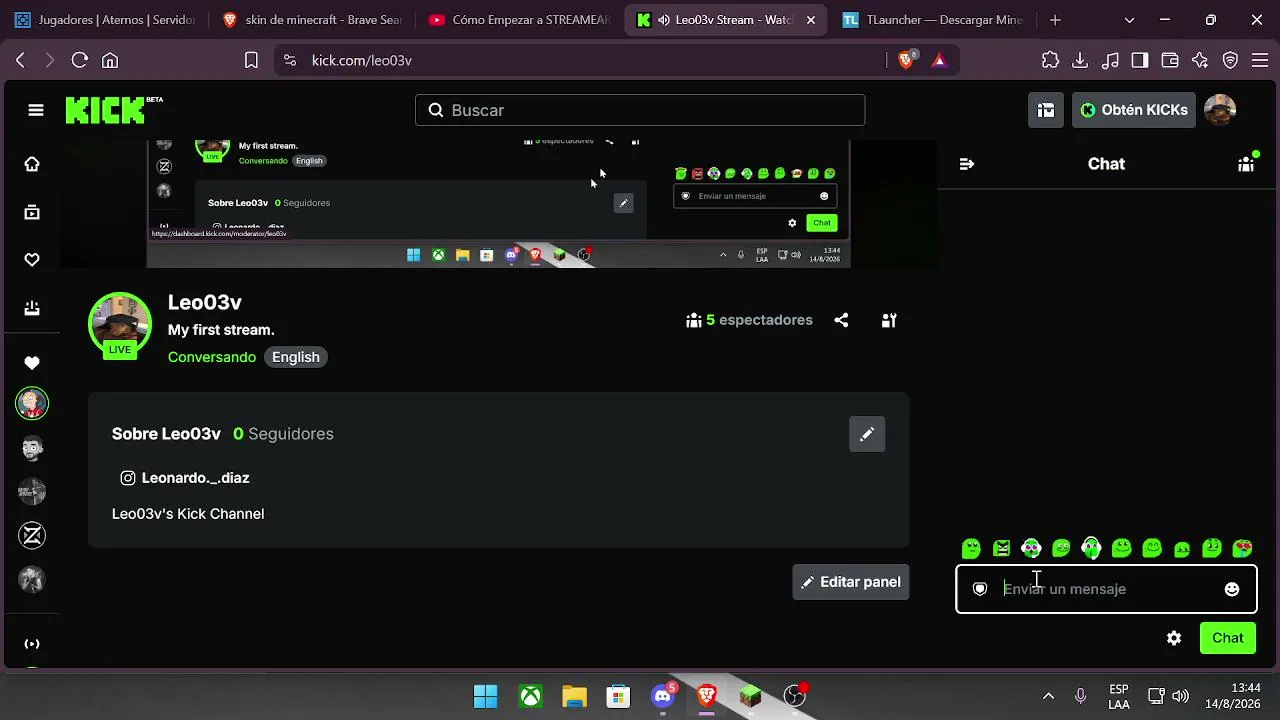Open chat settings gear
The image size is (1280, 720).
pos(1174,638)
